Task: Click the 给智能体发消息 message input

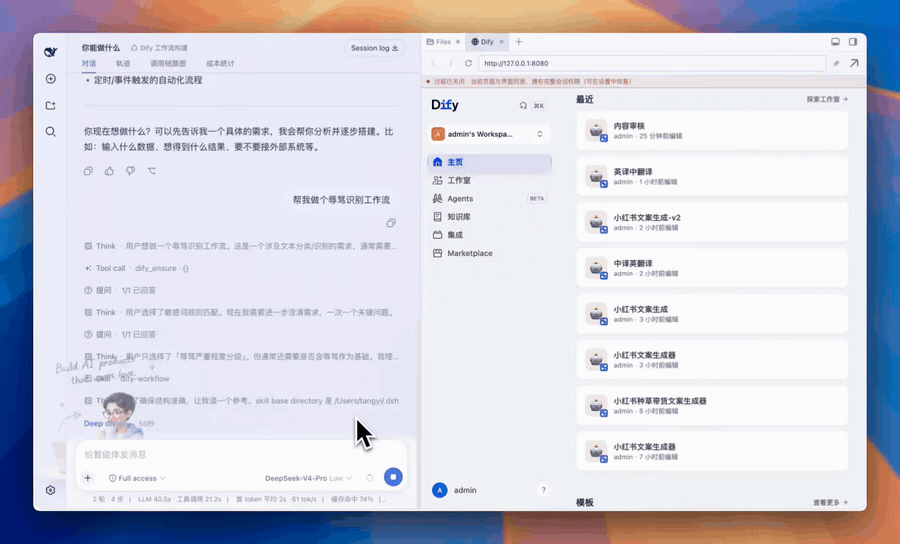Action: (241, 454)
